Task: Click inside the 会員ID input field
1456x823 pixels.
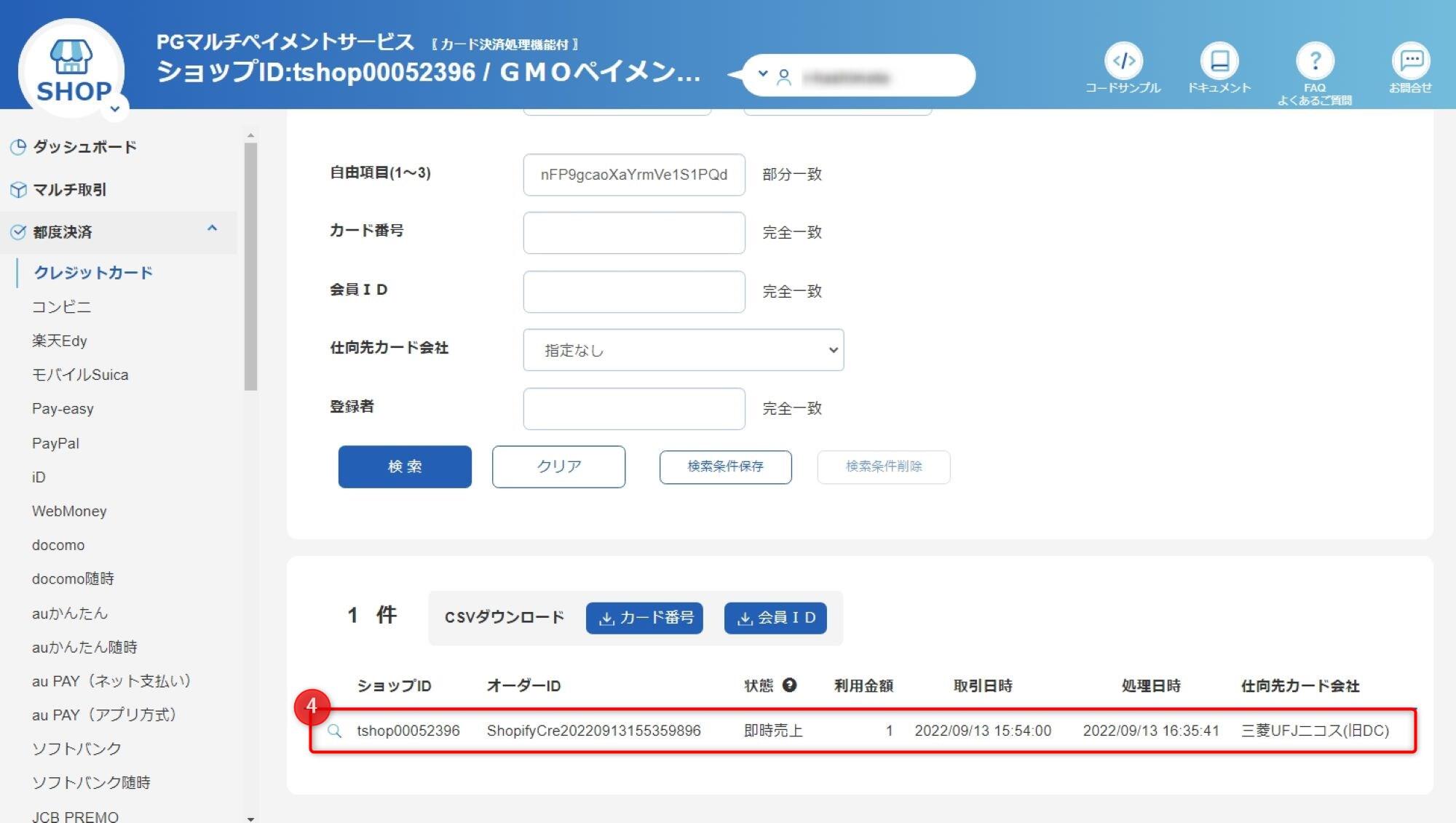Action: point(633,291)
